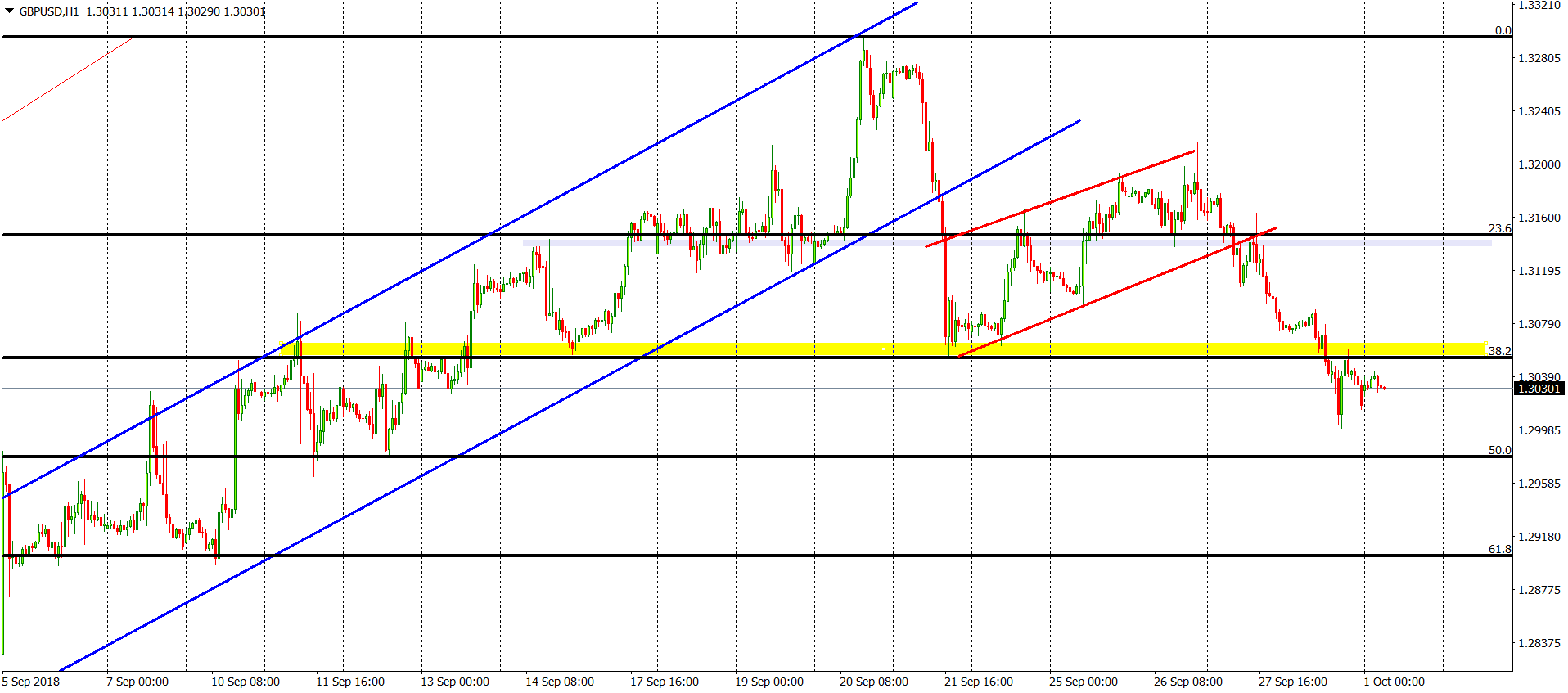Click the 1.32805 price axis value
This screenshot has width=1568, height=693.
tap(1539, 58)
